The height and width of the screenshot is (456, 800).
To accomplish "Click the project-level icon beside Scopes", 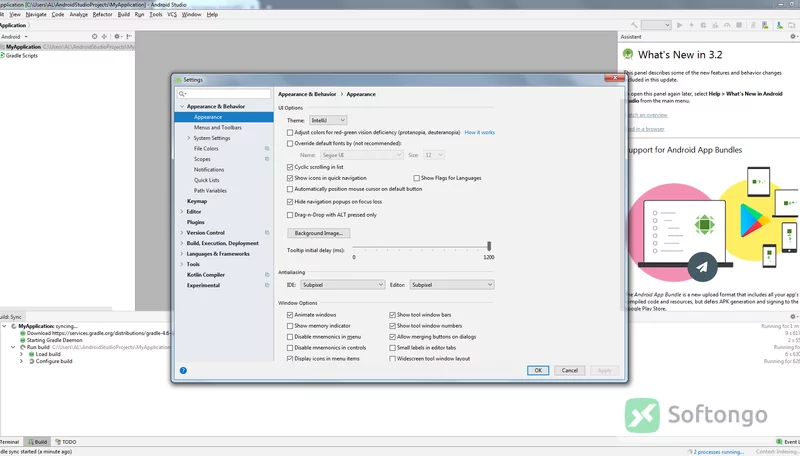I will point(267,159).
